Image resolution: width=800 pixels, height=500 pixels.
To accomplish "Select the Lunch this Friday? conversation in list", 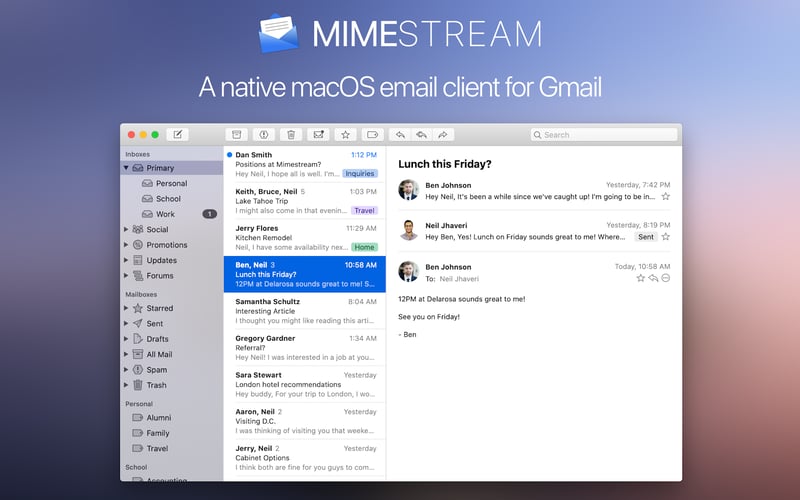I will (305, 274).
